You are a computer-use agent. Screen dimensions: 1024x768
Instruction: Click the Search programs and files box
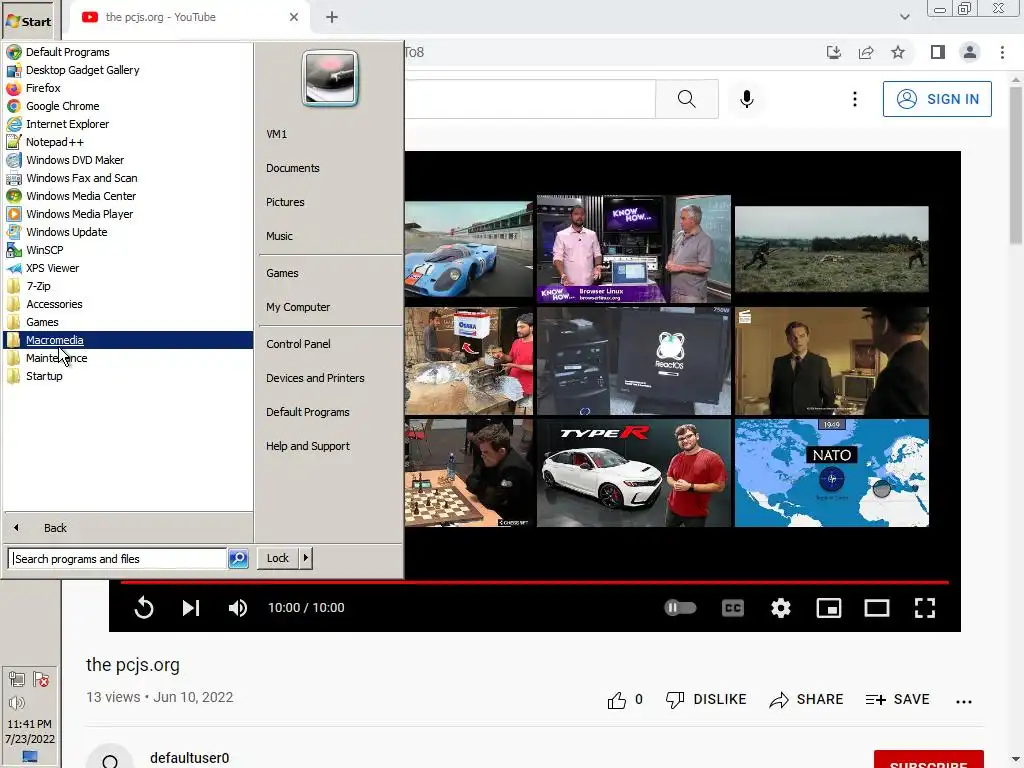point(118,558)
